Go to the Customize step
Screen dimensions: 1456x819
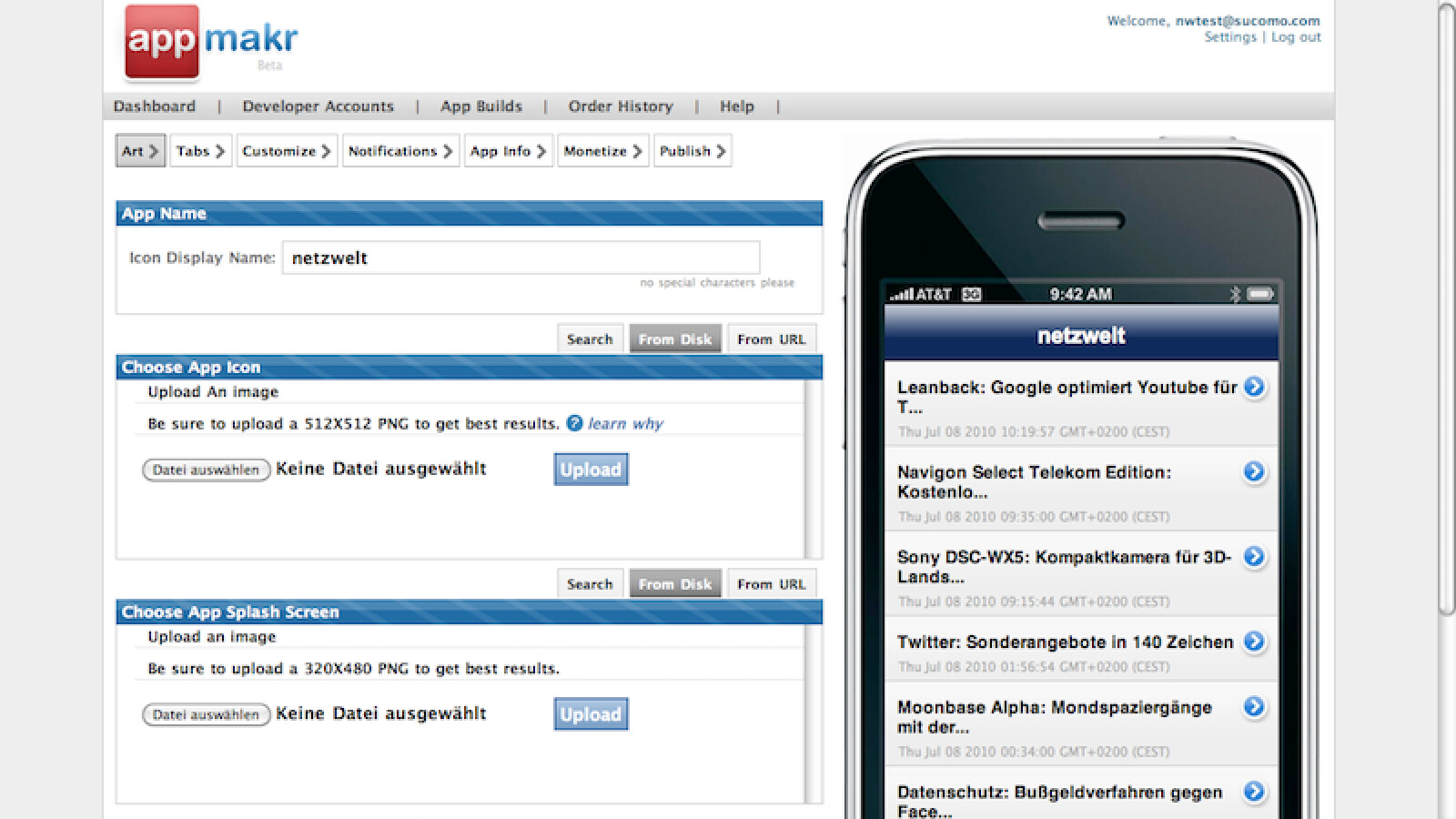point(286,151)
